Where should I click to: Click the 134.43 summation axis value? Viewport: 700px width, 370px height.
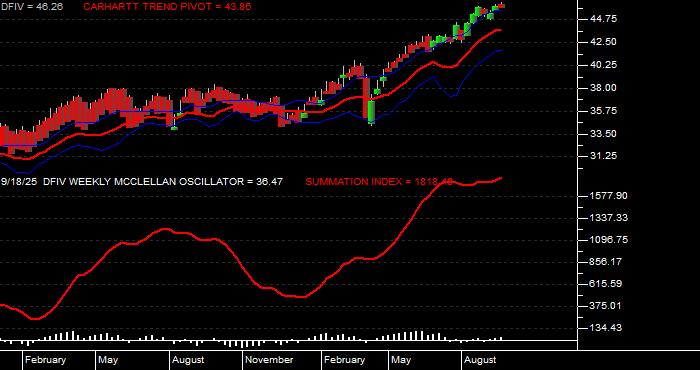point(606,328)
